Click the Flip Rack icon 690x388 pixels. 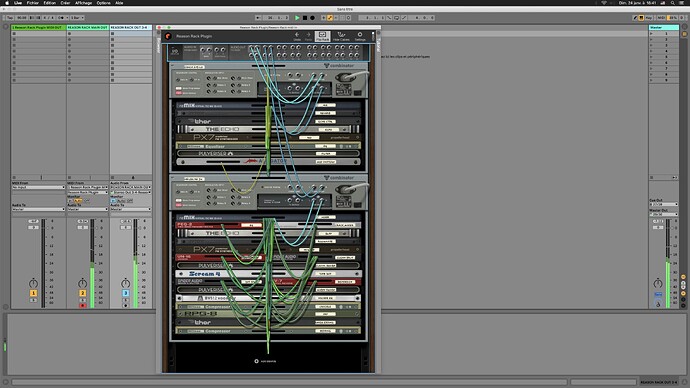pyautogui.click(x=322, y=36)
